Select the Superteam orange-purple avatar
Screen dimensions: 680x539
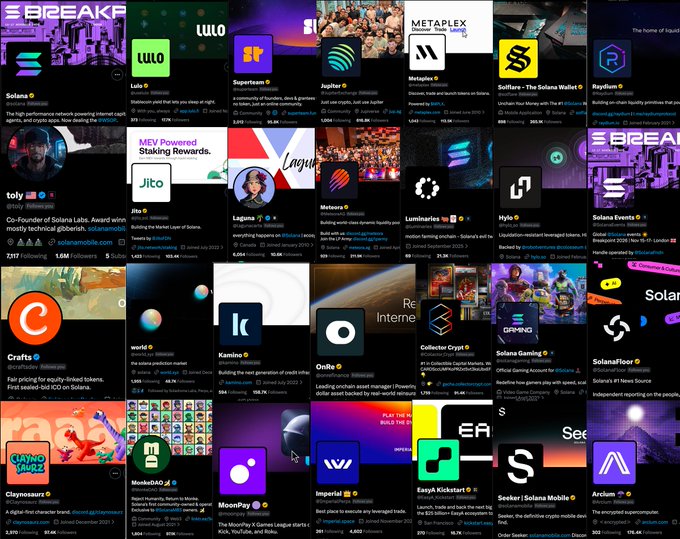pyautogui.click(x=253, y=54)
